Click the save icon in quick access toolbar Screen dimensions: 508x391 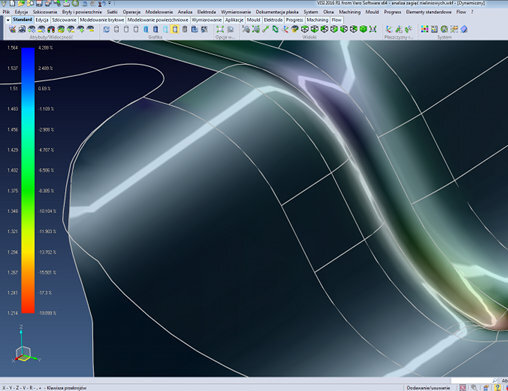click(39, 4)
